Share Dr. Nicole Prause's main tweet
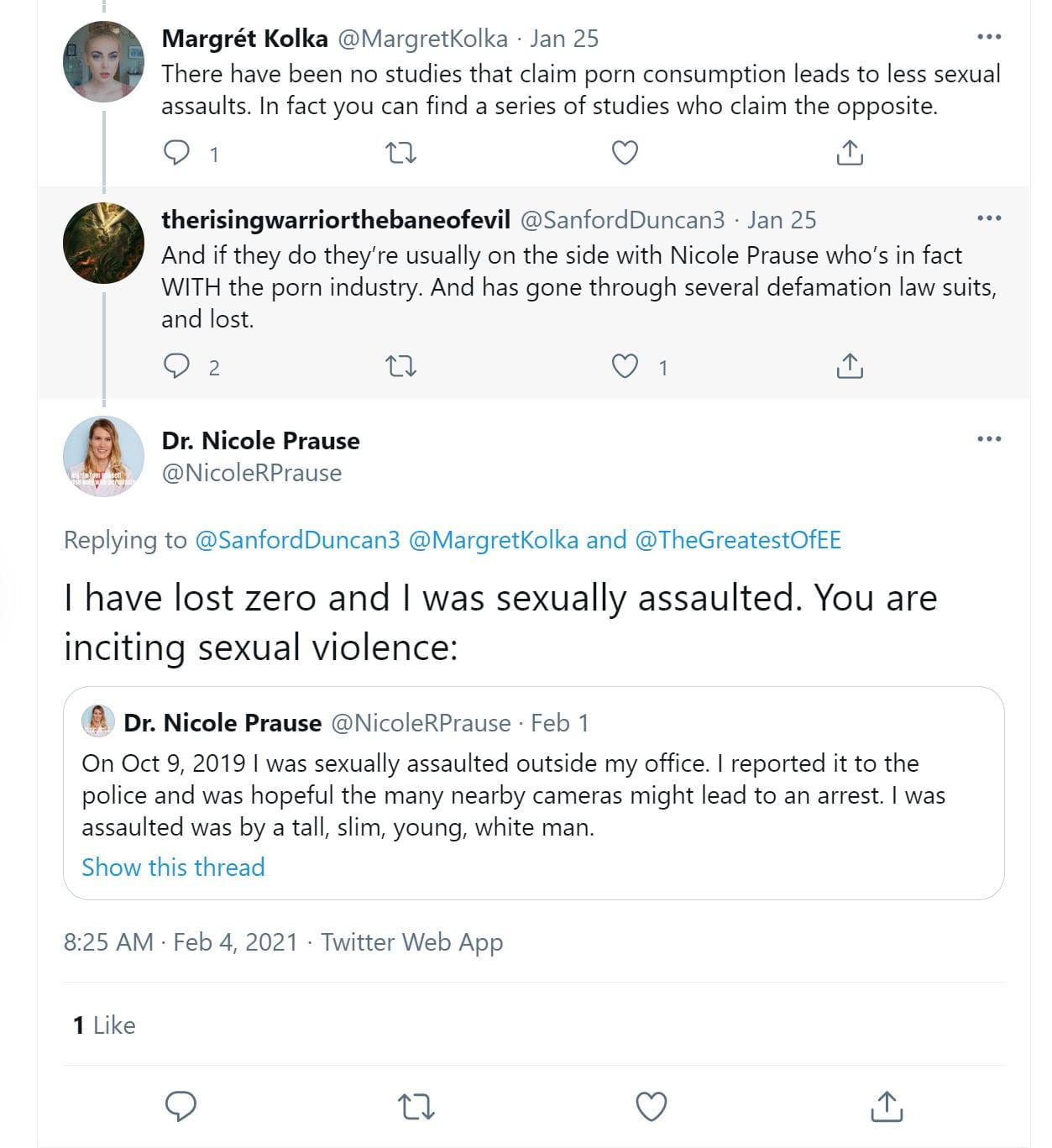 (887, 1106)
